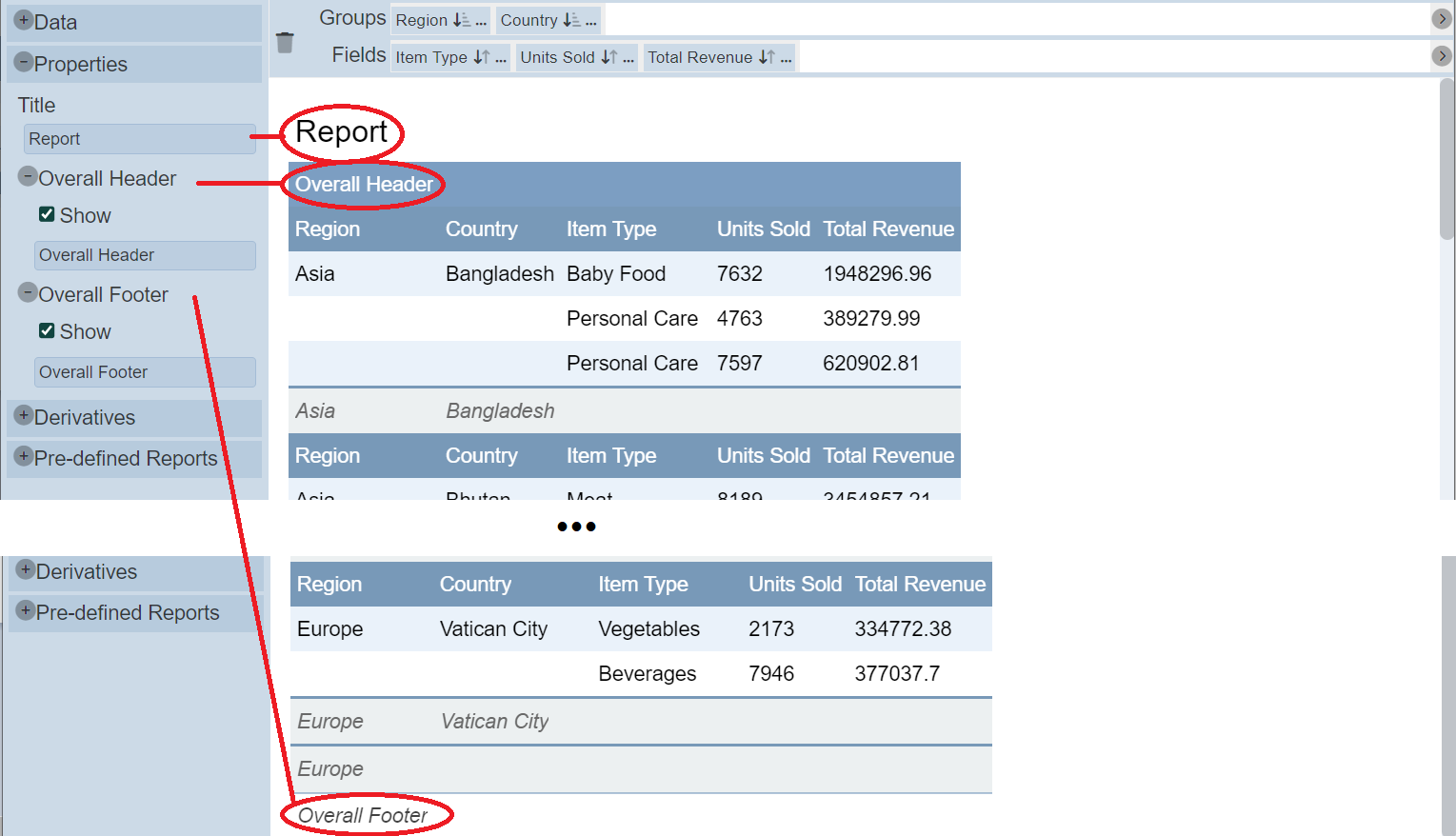Toggle sort order on Region group
The height and width of the screenshot is (836, 1456).
tap(461, 20)
